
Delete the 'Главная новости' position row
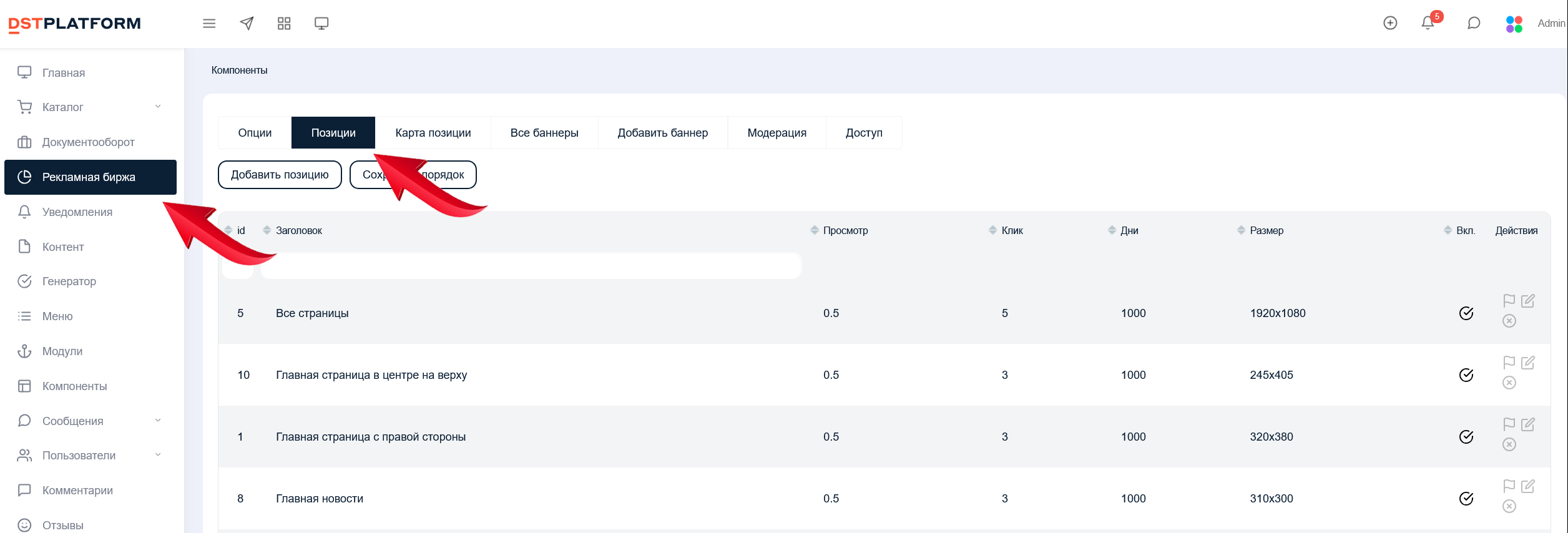[1509, 506]
